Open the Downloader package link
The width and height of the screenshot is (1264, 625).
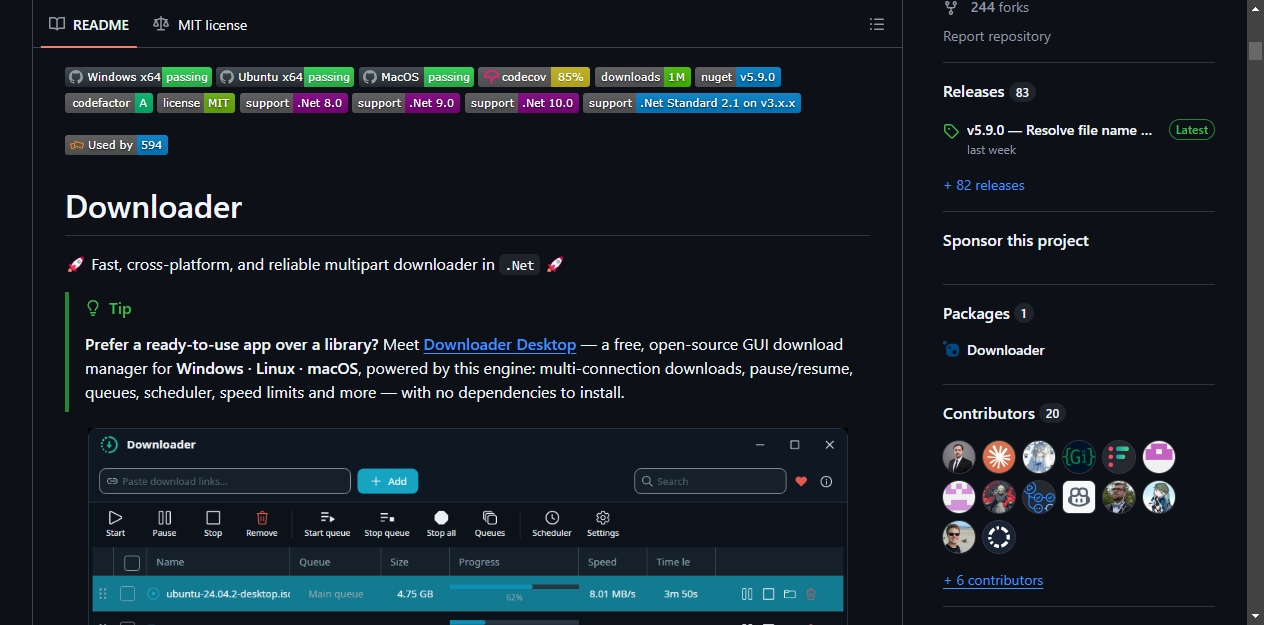click(1005, 350)
